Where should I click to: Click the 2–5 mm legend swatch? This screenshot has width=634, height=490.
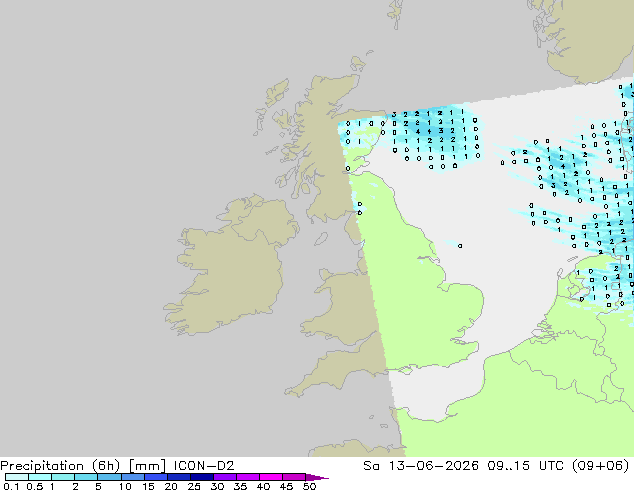pos(86,477)
